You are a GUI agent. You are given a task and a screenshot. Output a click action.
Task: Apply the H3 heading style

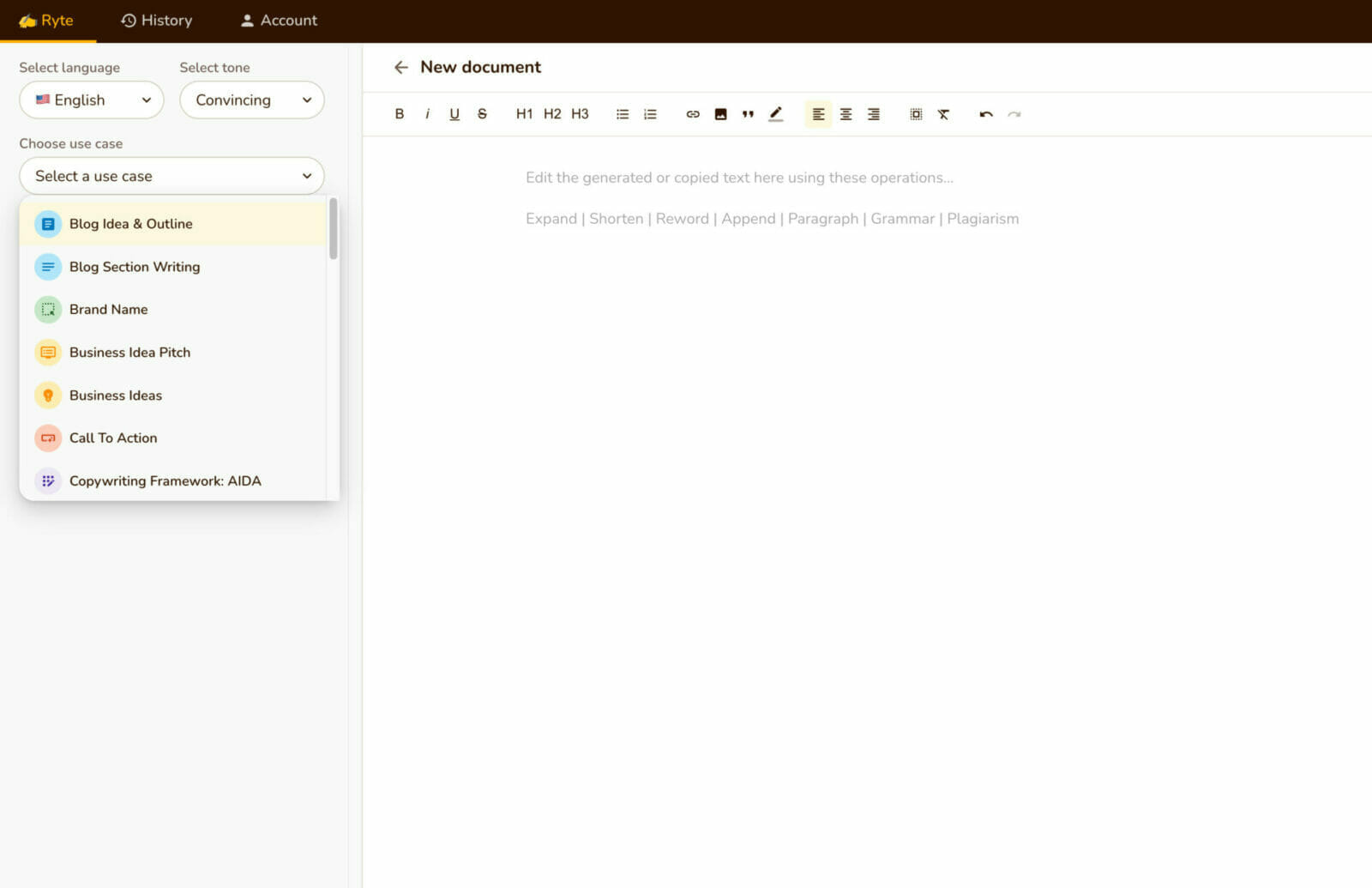point(580,114)
